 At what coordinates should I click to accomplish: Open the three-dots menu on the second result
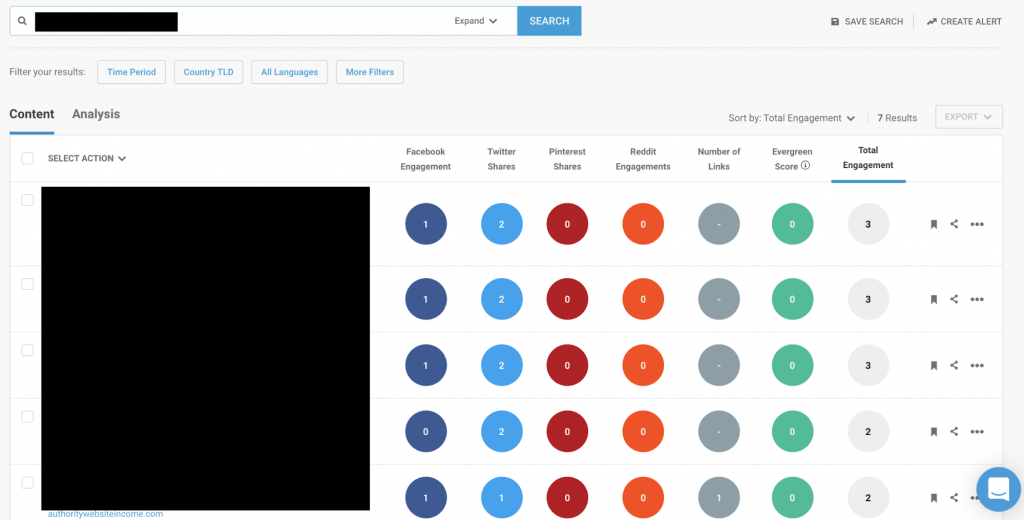[977, 299]
